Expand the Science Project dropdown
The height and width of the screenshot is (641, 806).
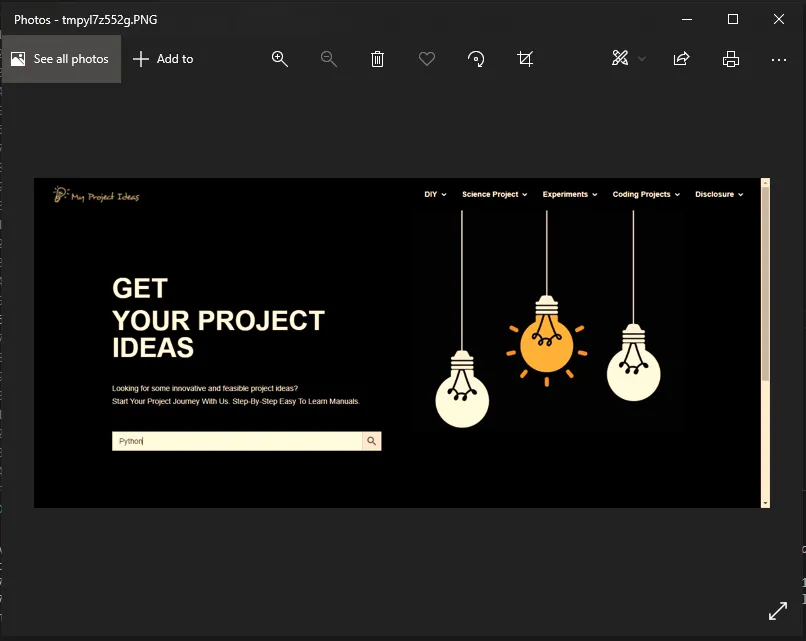[x=495, y=194]
